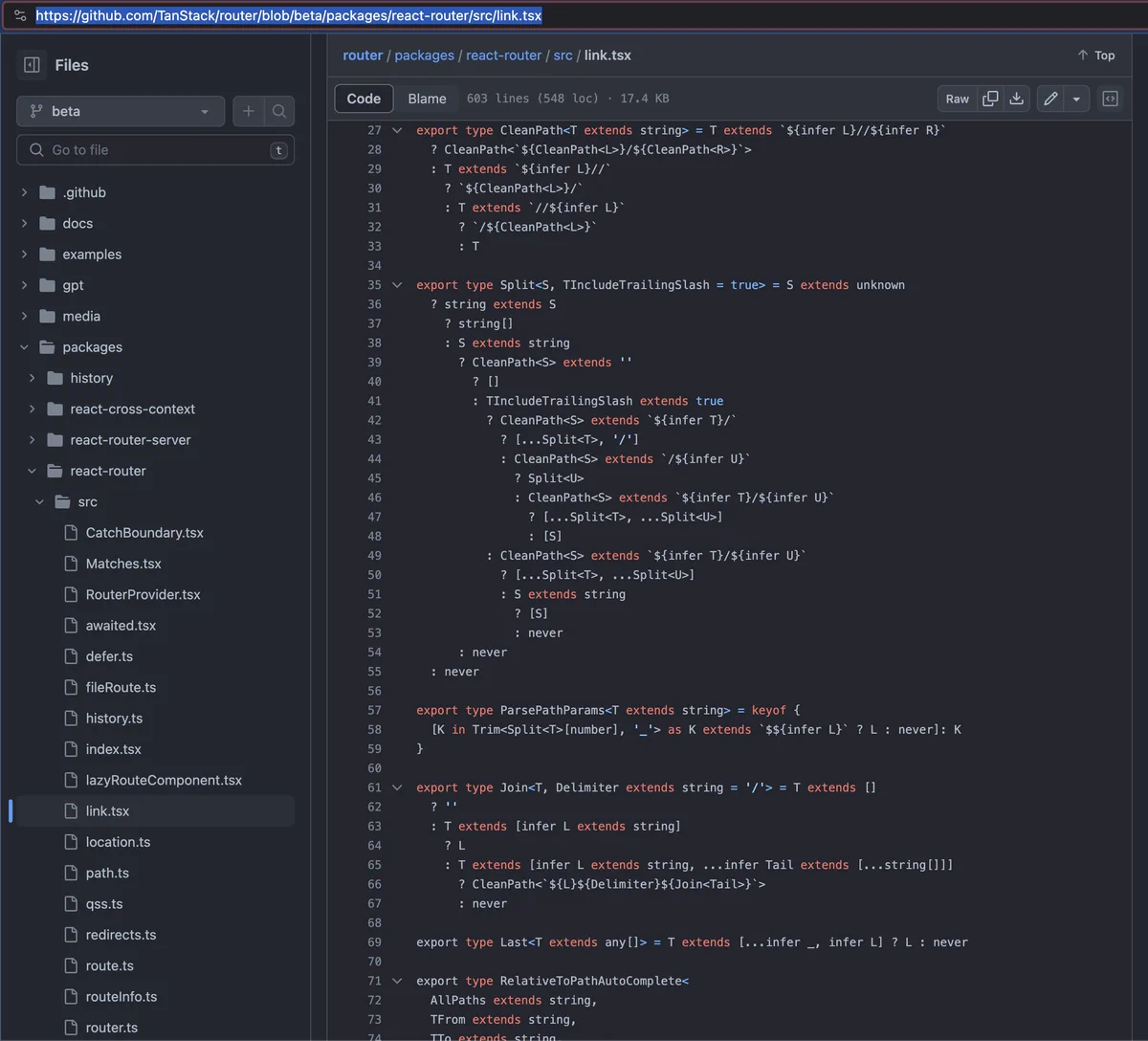Collapse the src folder
The image size is (1148, 1041).
(40, 501)
